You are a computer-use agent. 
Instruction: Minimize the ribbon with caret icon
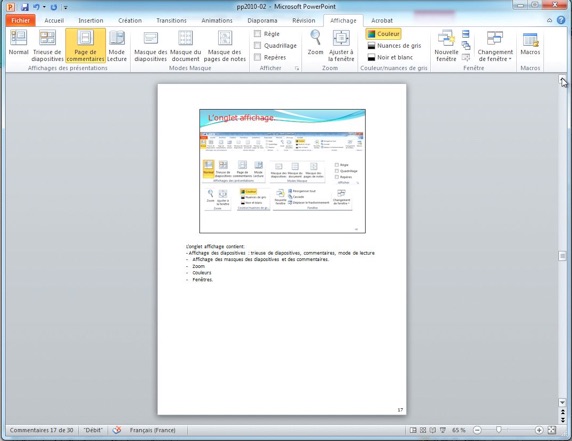tap(549, 20)
